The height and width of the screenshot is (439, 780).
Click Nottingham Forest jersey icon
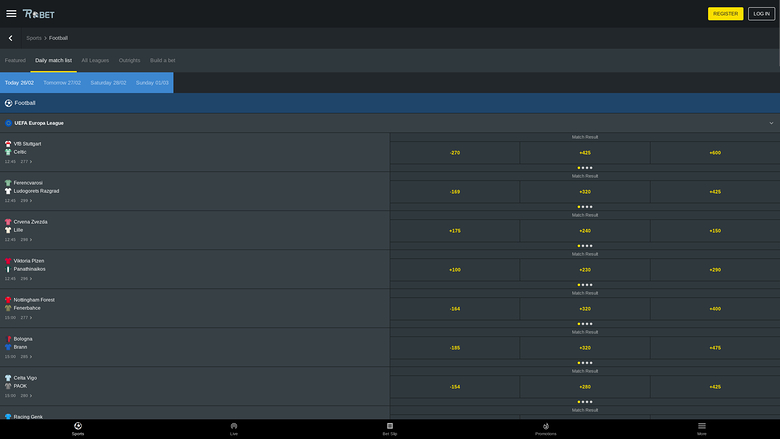(x=8, y=300)
